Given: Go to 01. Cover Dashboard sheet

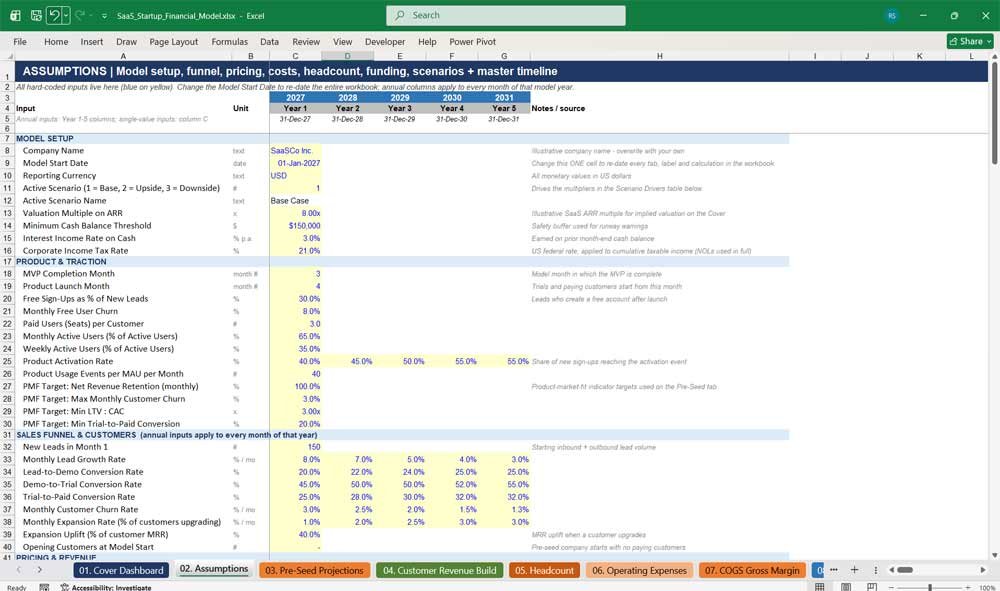Looking at the screenshot, I should pos(121,570).
